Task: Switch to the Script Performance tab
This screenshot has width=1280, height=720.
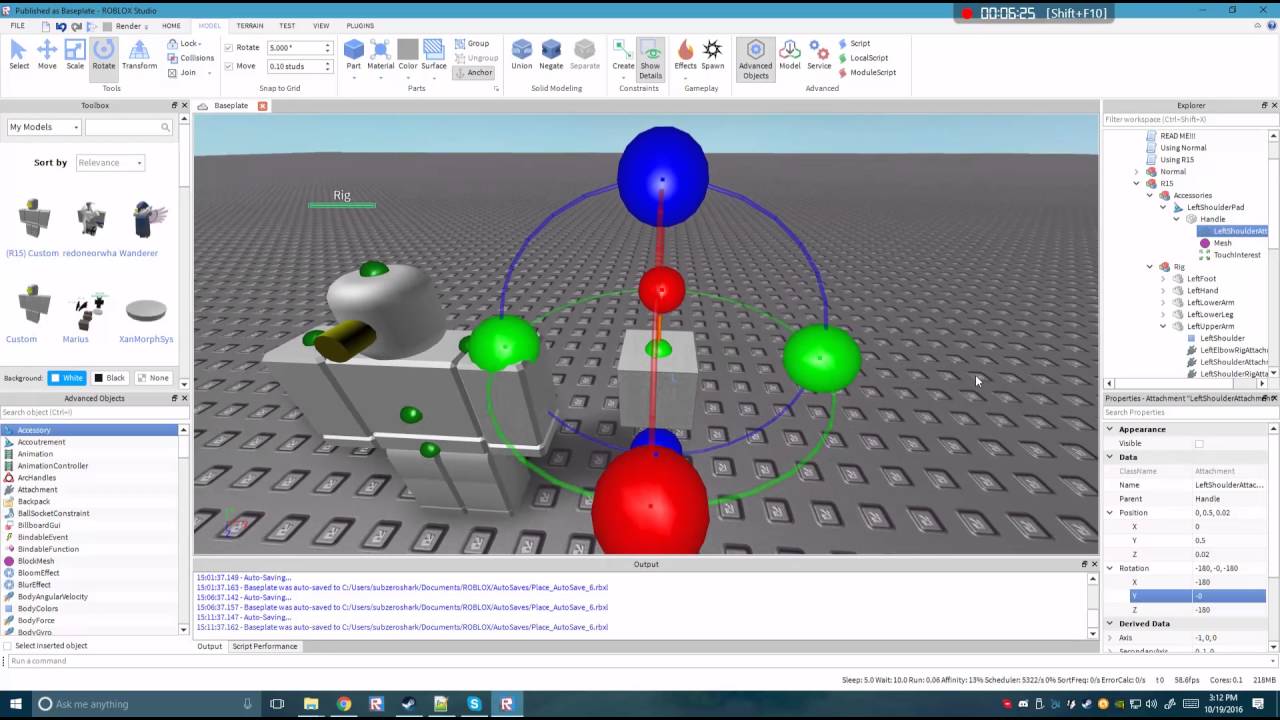Action: (x=265, y=646)
